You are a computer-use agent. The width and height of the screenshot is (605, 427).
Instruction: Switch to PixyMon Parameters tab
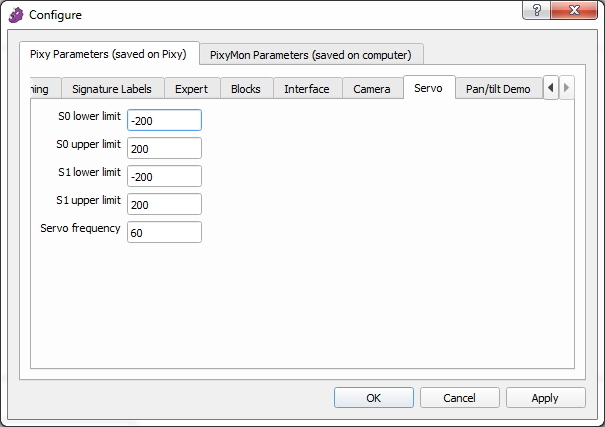click(x=310, y=54)
